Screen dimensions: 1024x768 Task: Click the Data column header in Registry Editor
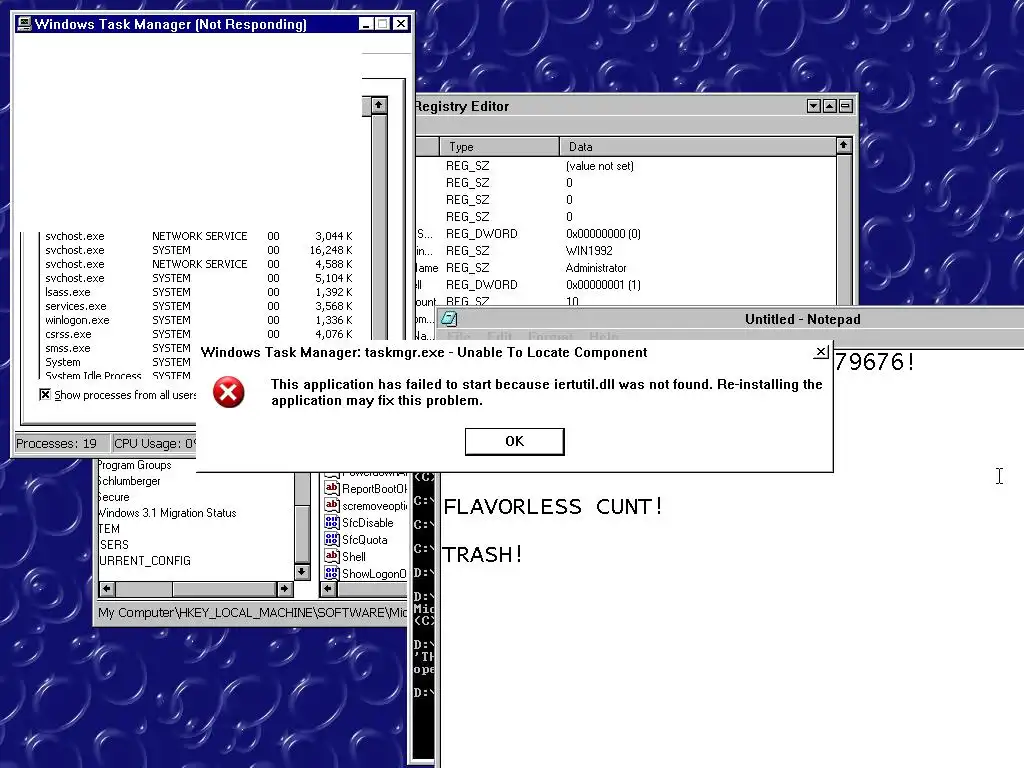click(697, 147)
